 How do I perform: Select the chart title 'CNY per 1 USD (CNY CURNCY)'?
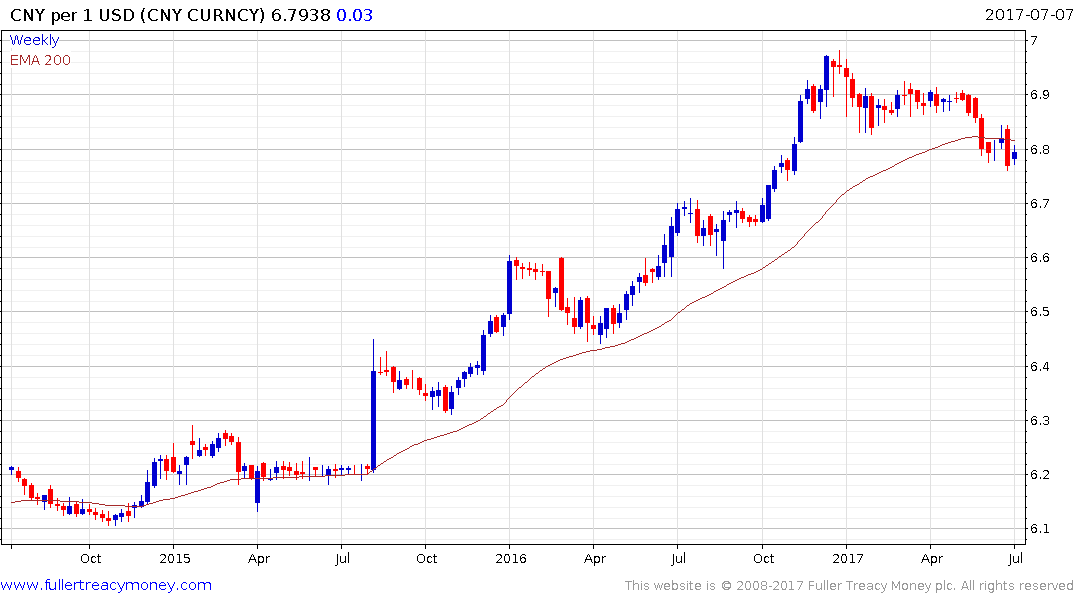[x=137, y=15]
